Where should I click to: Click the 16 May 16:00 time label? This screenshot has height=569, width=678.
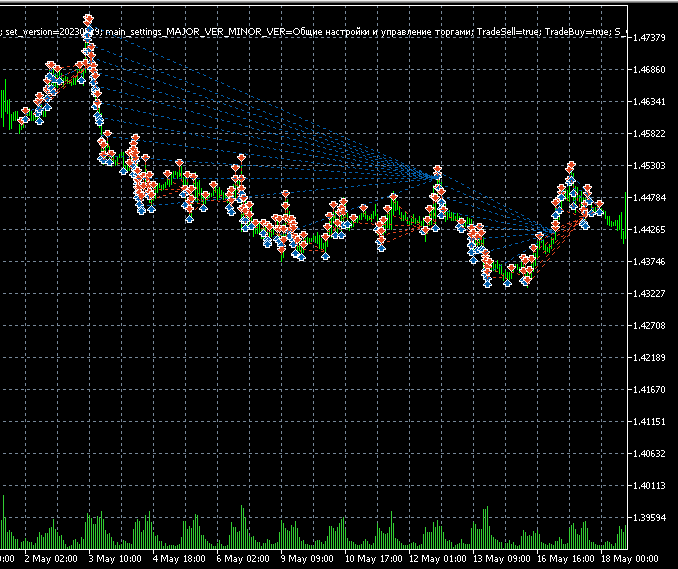565,559
